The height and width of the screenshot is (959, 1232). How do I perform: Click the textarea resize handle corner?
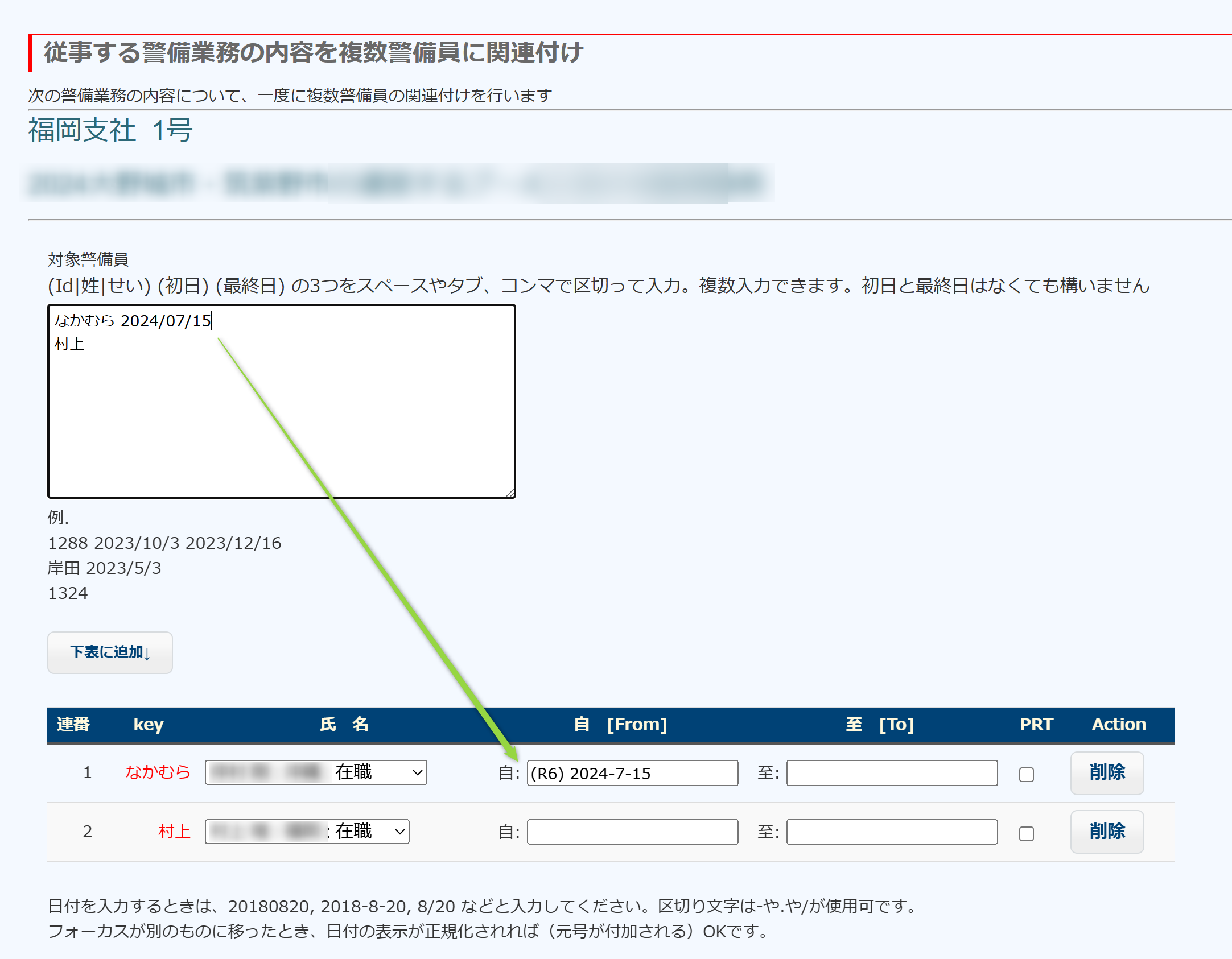pyautogui.click(x=510, y=493)
